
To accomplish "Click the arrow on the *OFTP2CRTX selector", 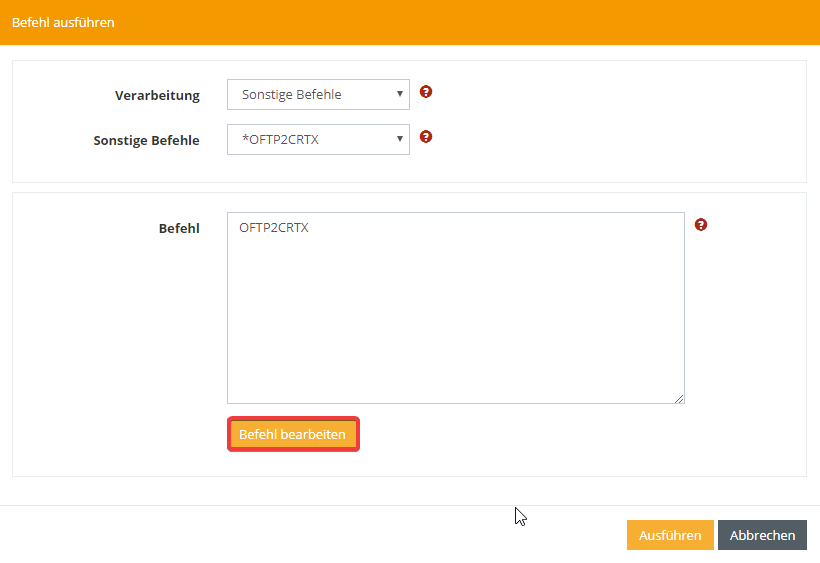I will point(399,140).
